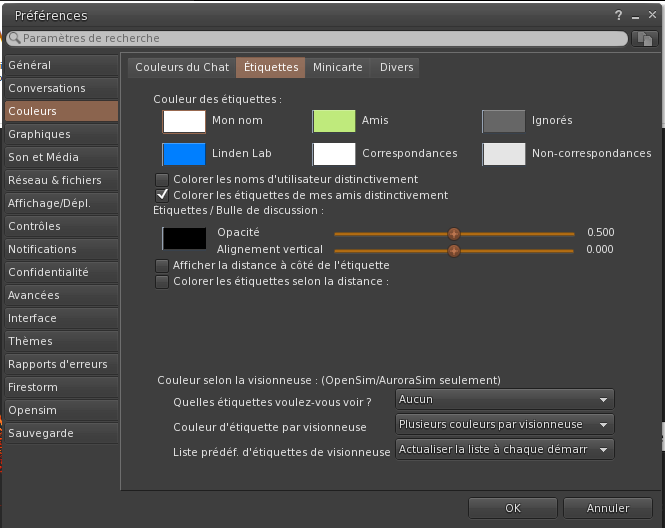The height and width of the screenshot is (528, 665).
Task: Expand Actualiser la liste dropdown
Action: pos(503,449)
